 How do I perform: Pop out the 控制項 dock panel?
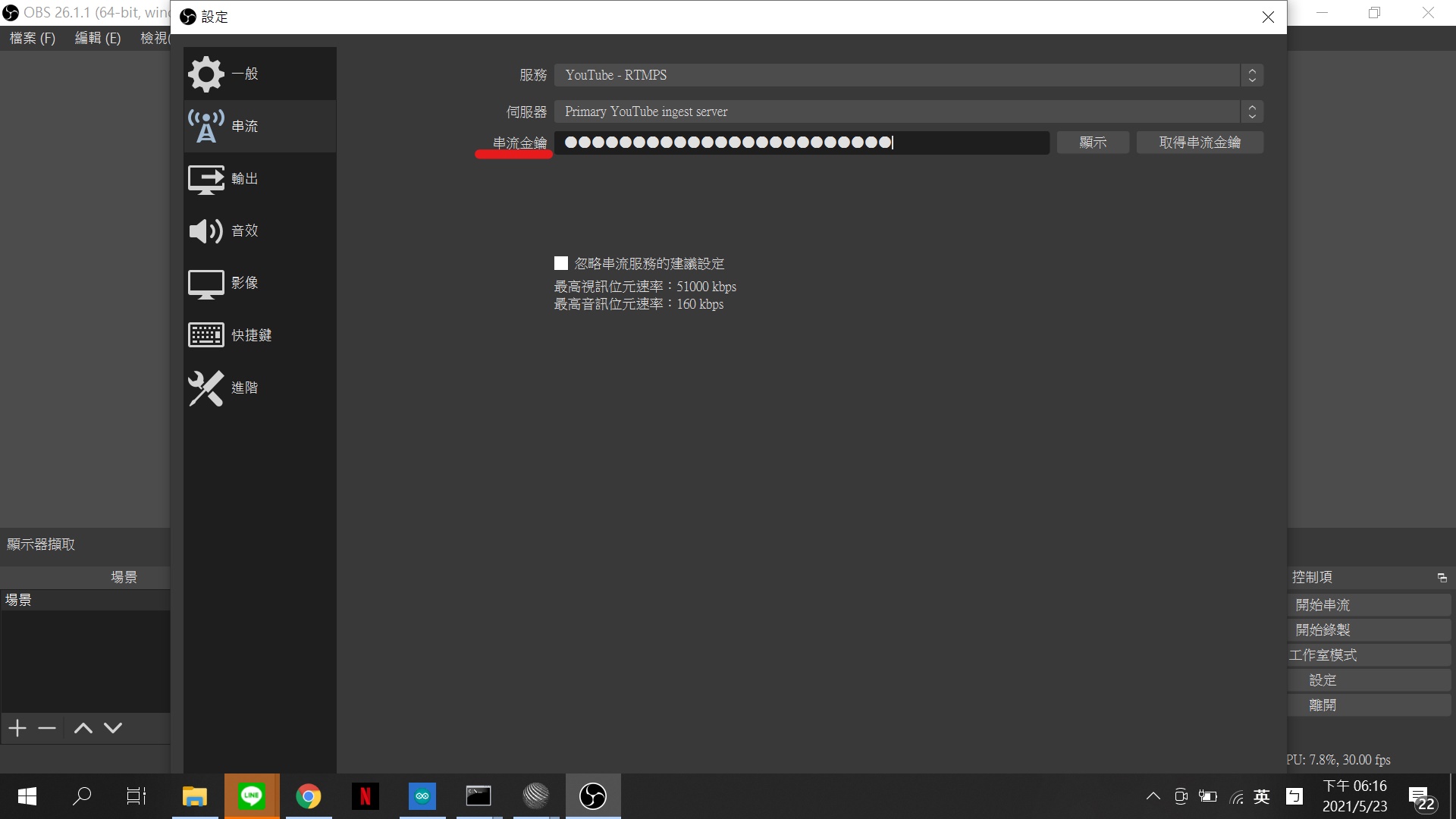[x=1442, y=578]
